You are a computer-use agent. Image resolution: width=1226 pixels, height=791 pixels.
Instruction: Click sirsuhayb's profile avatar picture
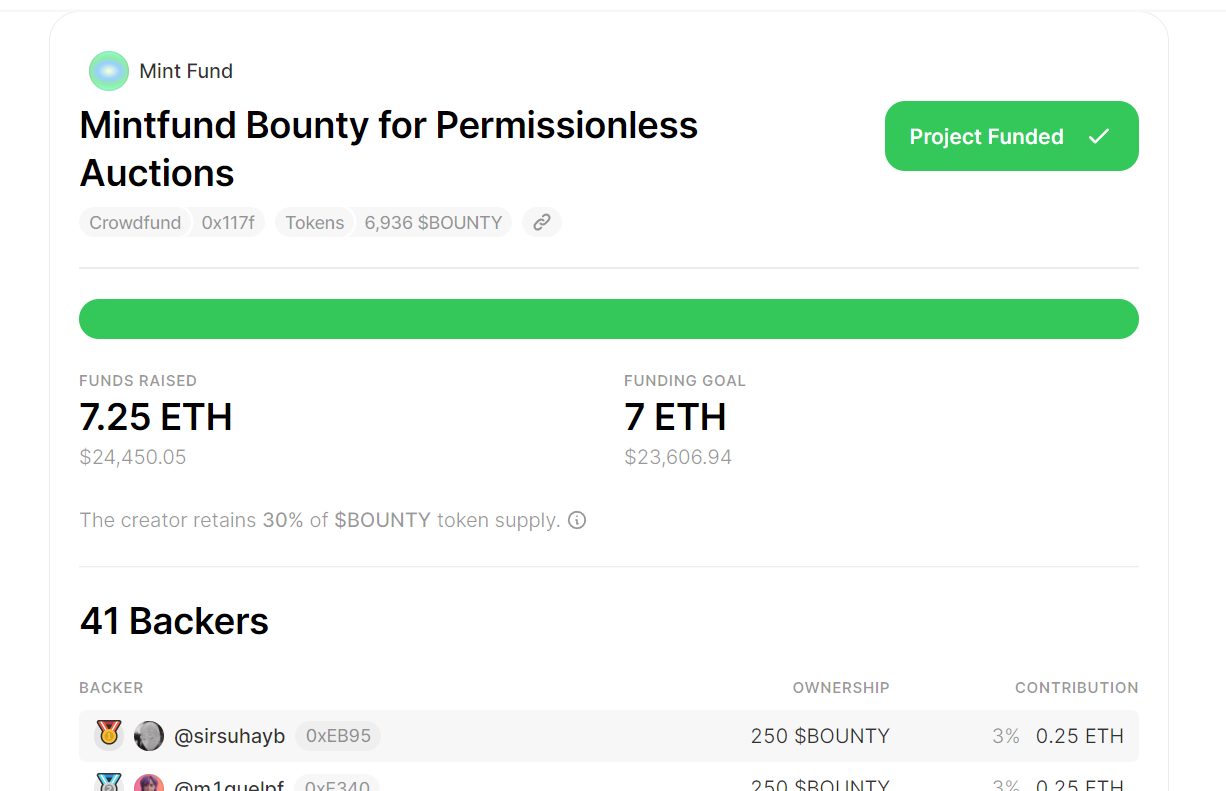point(149,736)
